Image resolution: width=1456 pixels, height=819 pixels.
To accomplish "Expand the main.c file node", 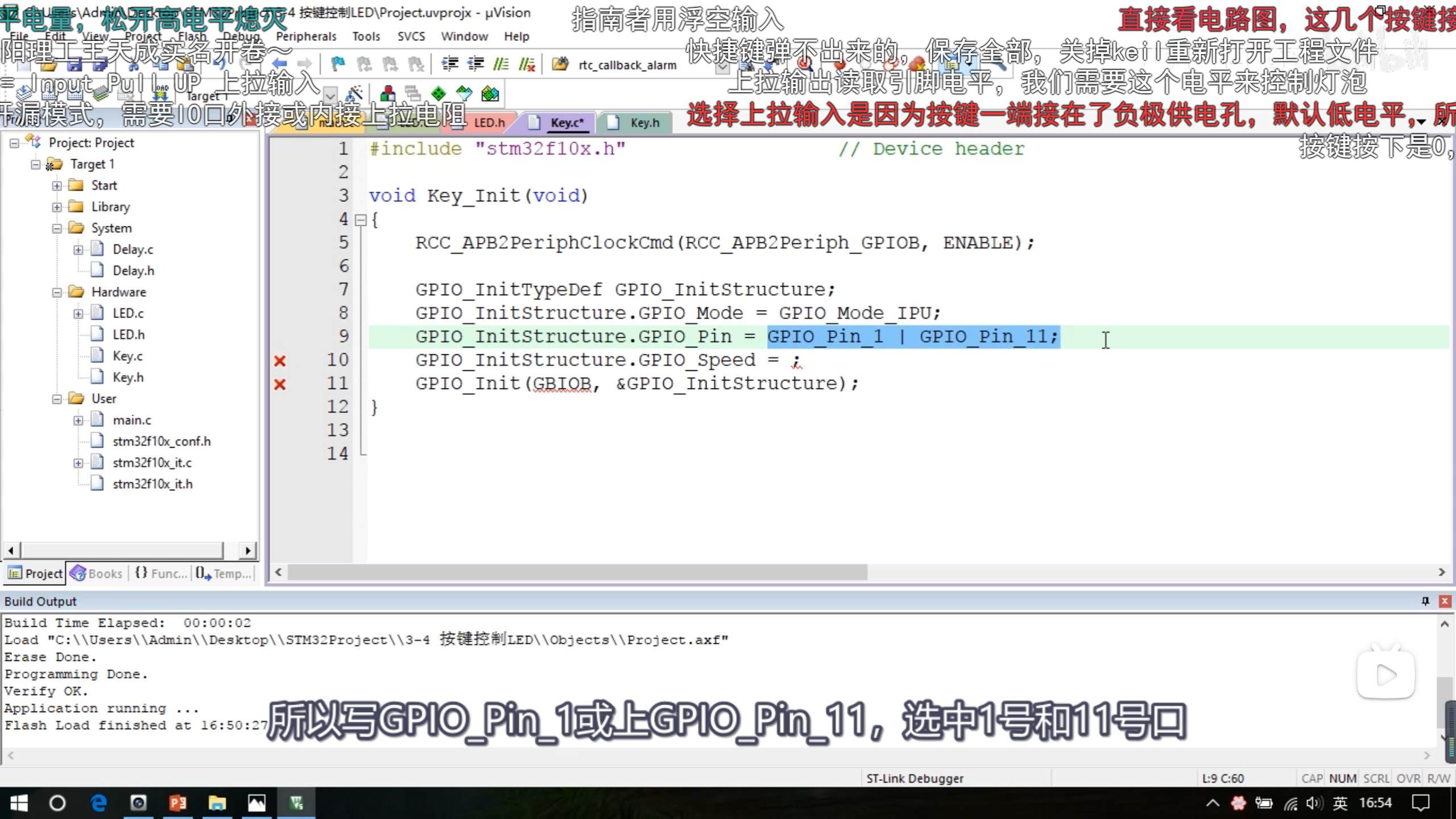I will [x=78, y=420].
